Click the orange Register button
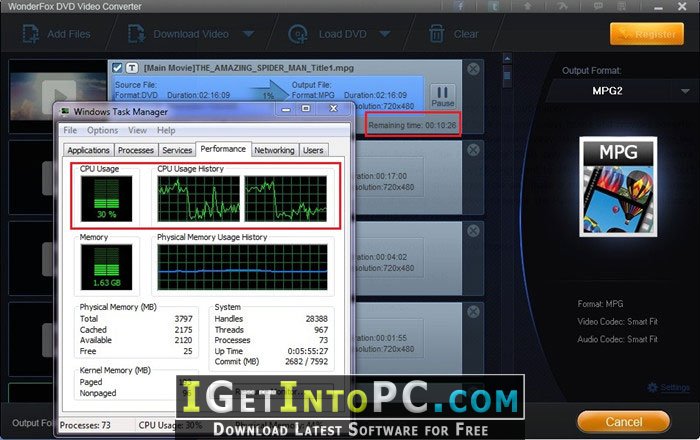The width and height of the screenshot is (700, 440). pyautogui.click(x=647, y=34)
